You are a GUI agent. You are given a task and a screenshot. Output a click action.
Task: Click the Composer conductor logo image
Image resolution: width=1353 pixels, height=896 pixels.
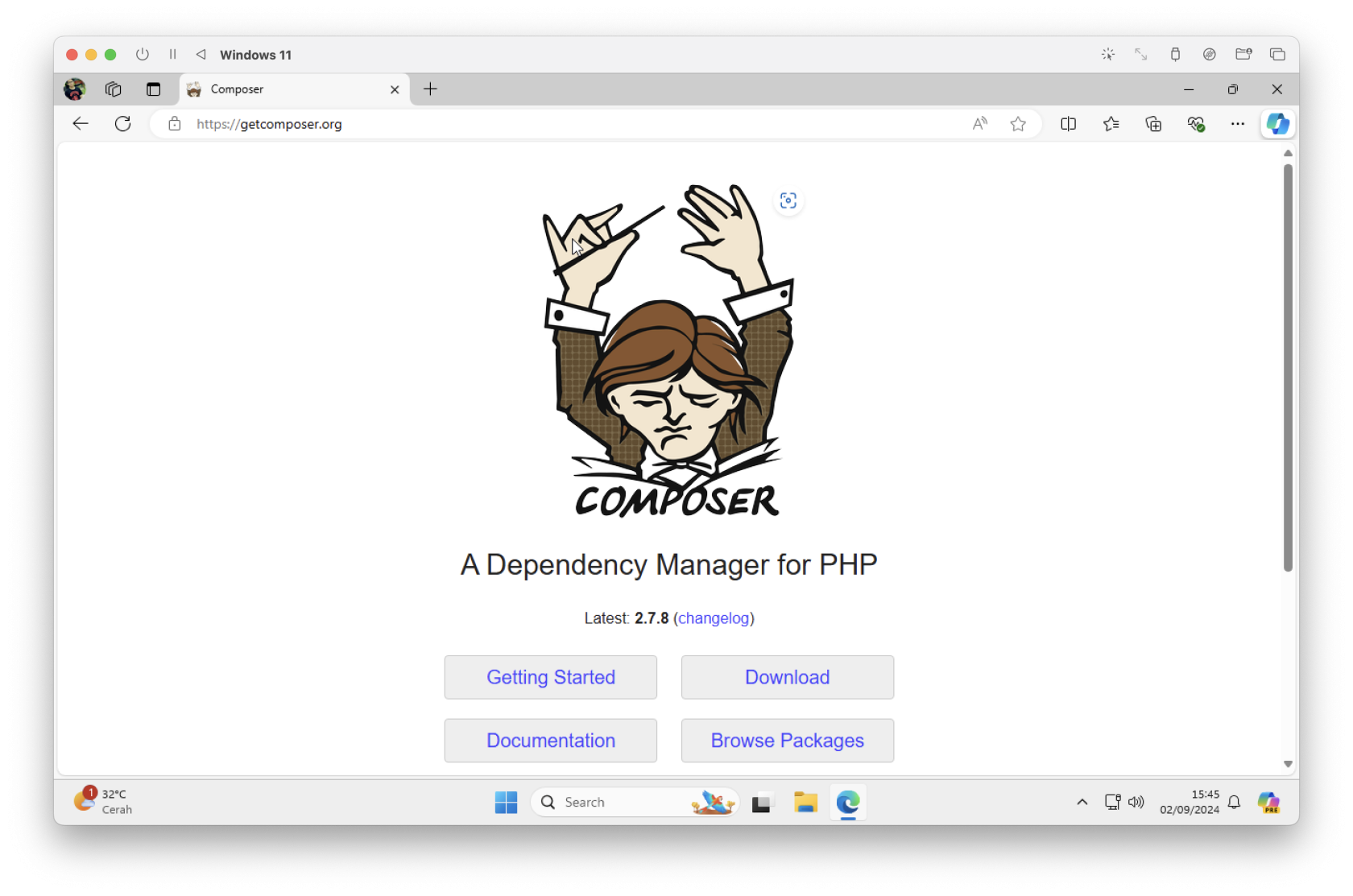click(668, 349)
